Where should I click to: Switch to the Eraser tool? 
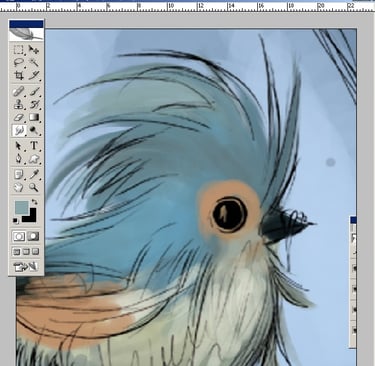pos(19,117)
